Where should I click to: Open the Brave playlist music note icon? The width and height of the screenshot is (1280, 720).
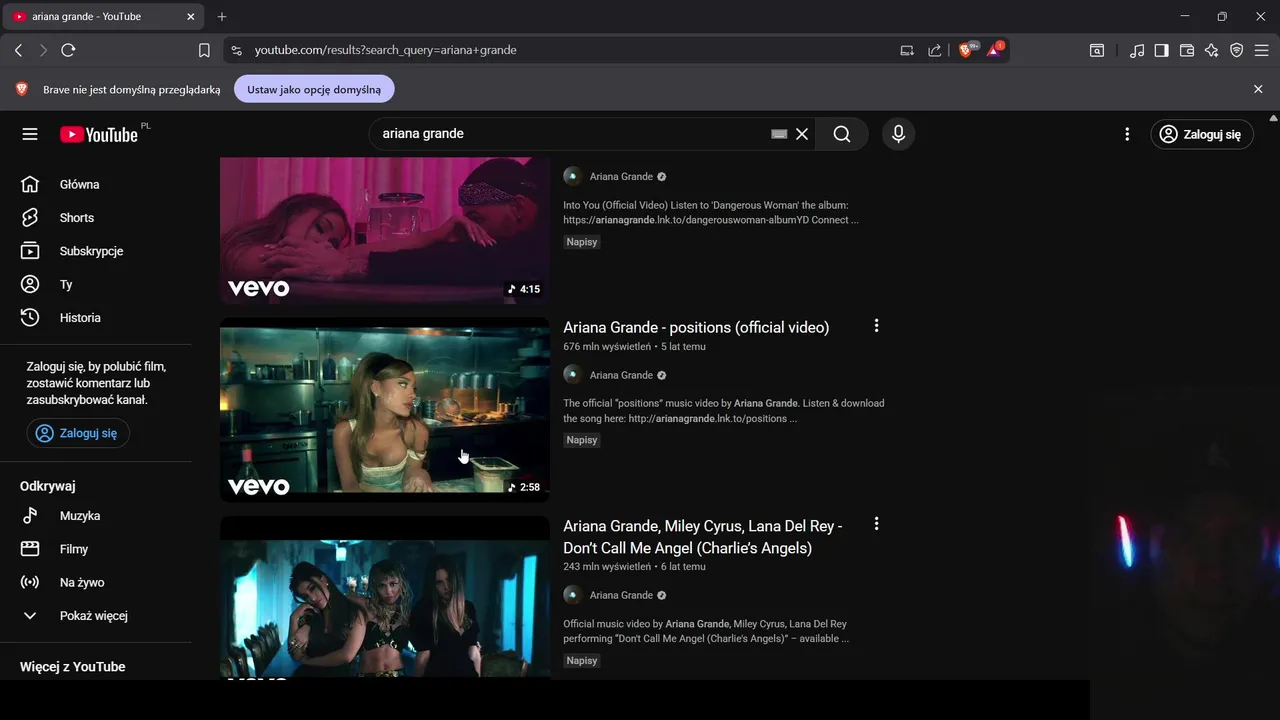pyautogui.click(x=1137, y=50)
